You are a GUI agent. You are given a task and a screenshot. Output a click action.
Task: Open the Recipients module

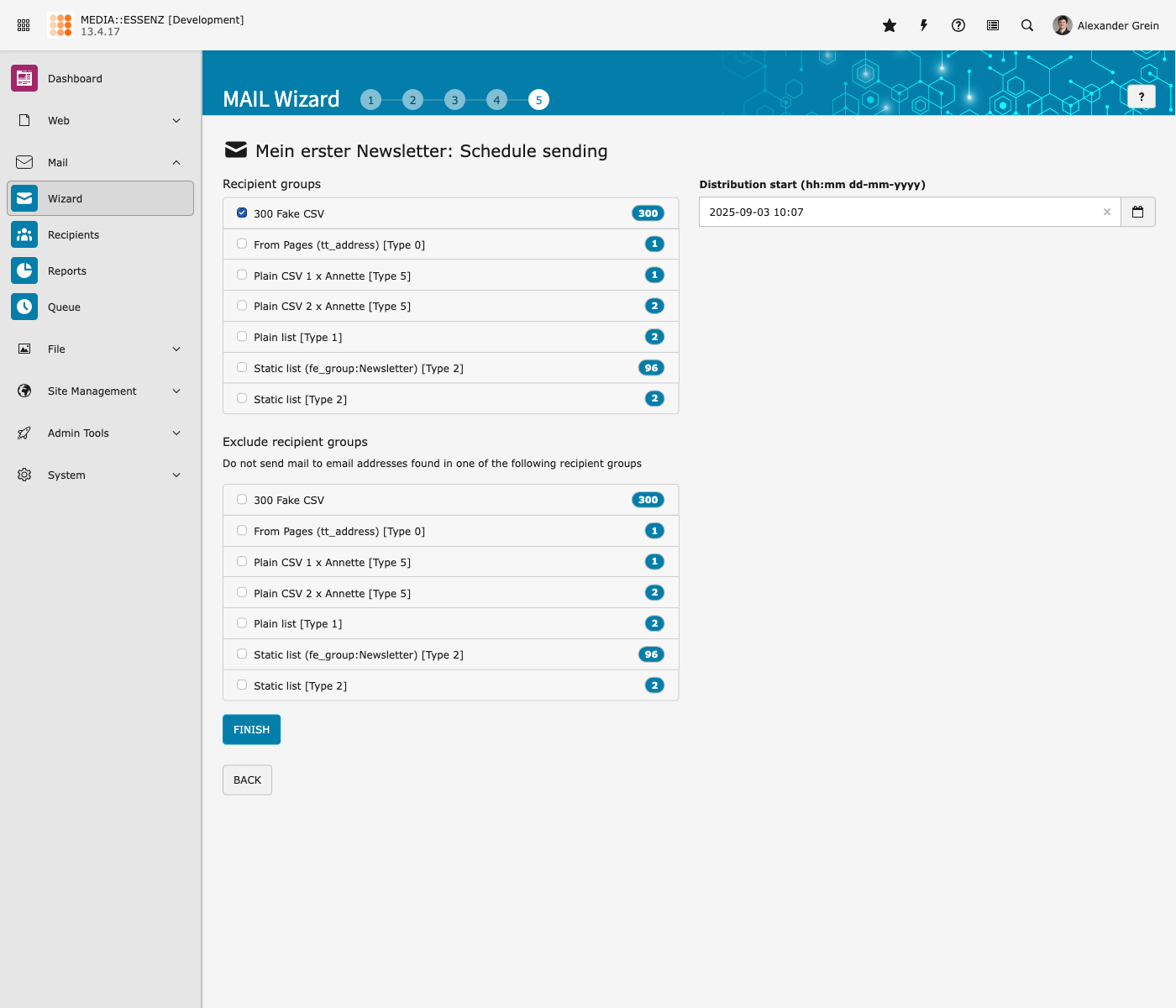click(x=73, y=235)
